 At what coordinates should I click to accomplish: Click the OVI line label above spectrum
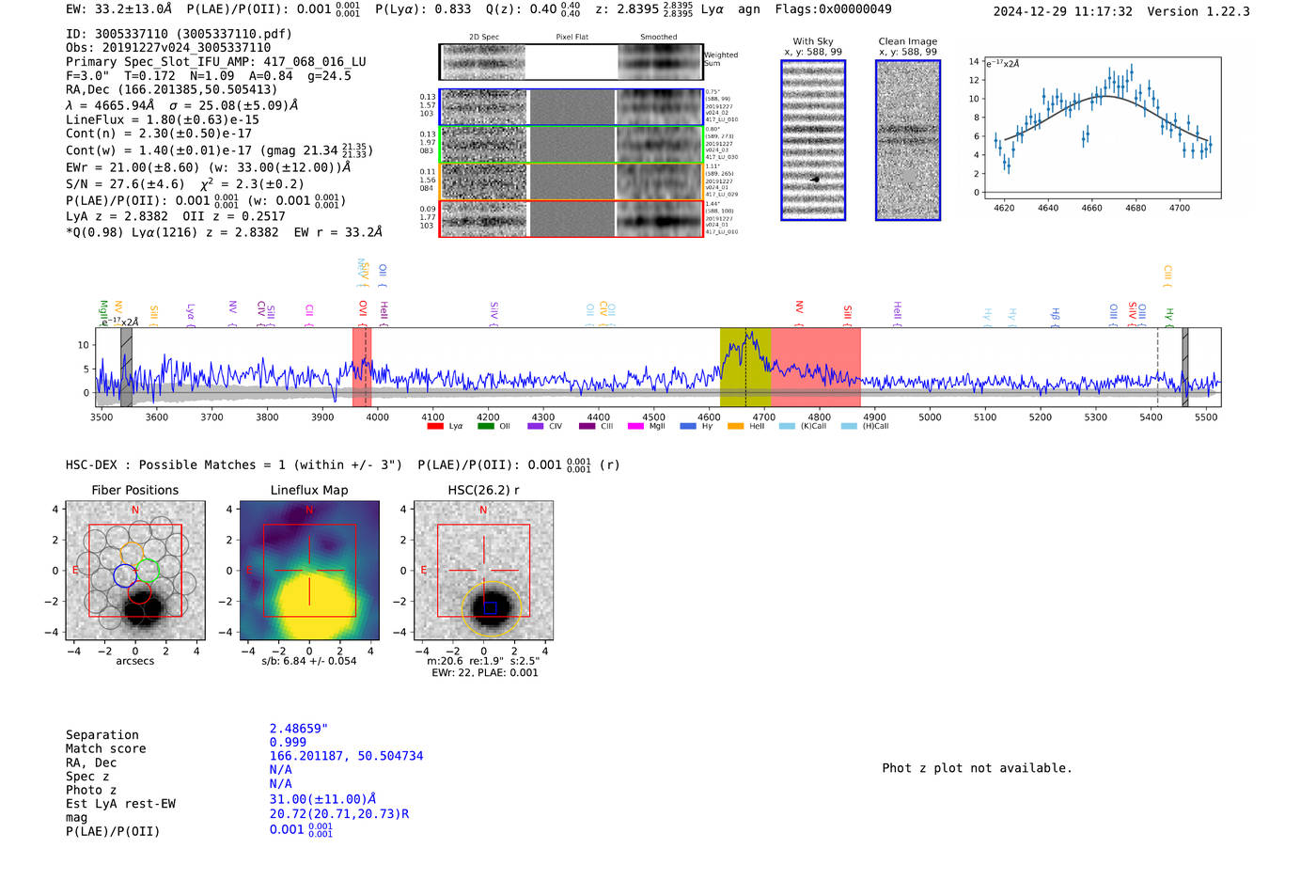point(363,313)
